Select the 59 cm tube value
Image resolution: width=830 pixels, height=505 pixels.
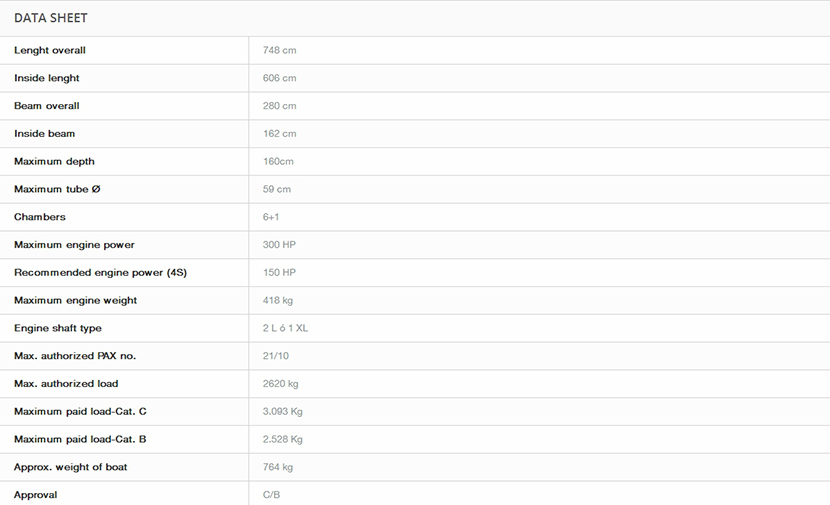277,189
